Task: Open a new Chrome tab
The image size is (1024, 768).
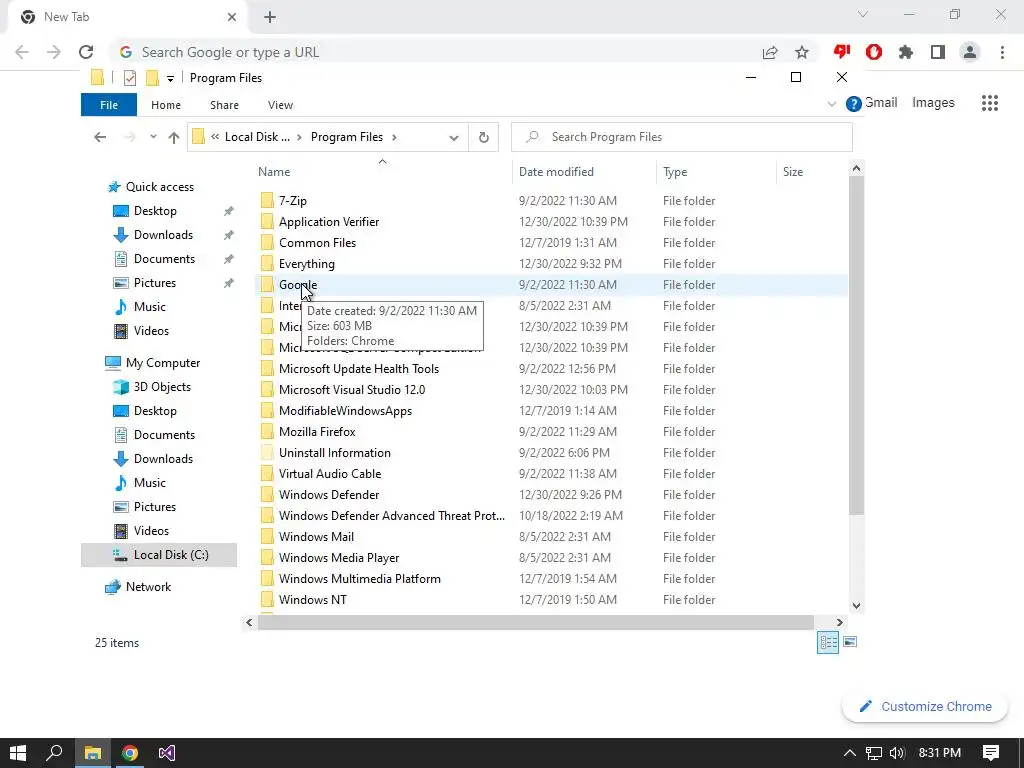Action: pos(270,18)
